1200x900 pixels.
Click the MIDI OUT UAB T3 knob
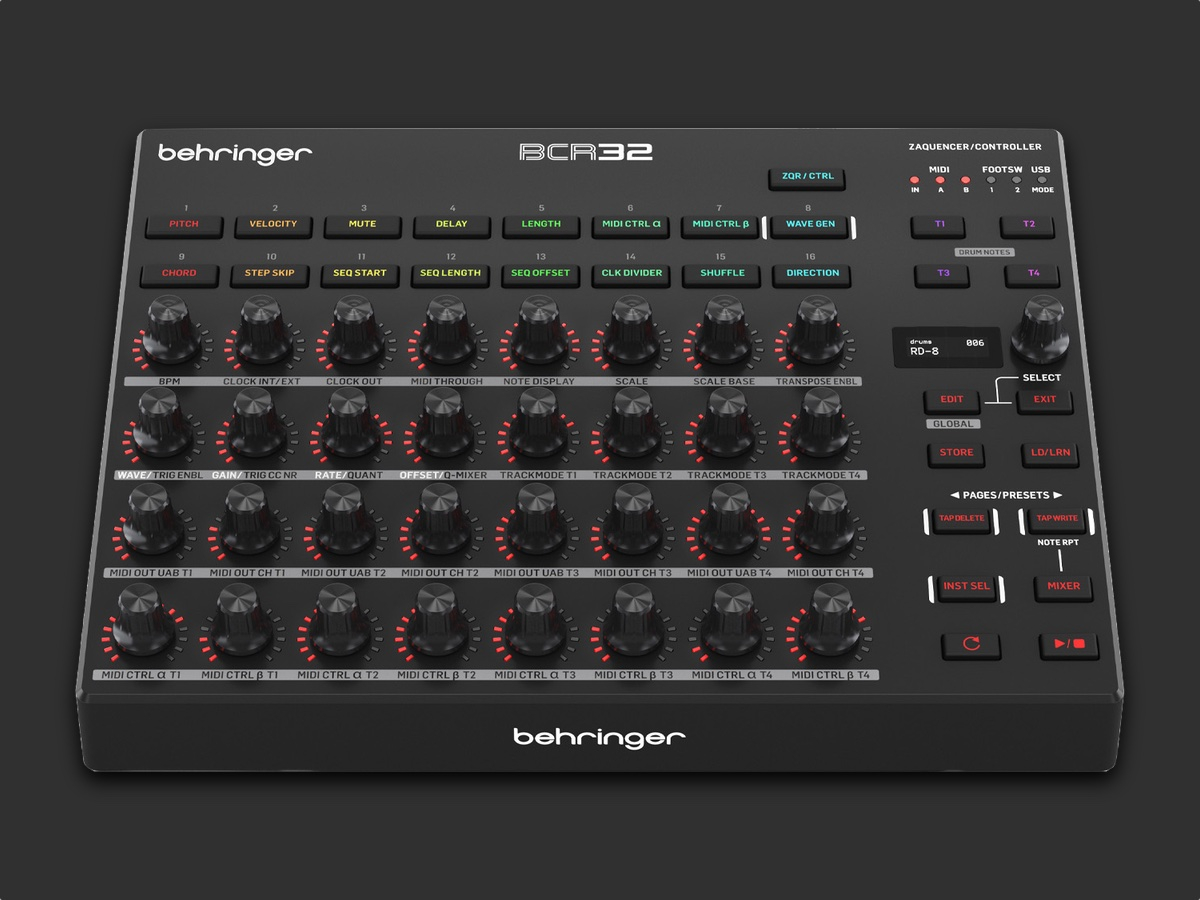point(536,520)
